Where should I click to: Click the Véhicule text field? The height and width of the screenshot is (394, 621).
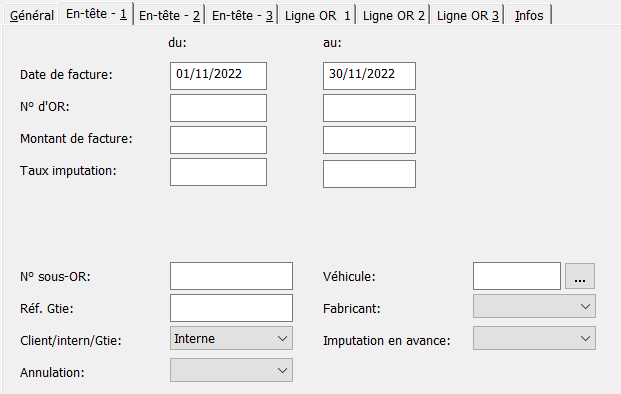click(517, 276)
